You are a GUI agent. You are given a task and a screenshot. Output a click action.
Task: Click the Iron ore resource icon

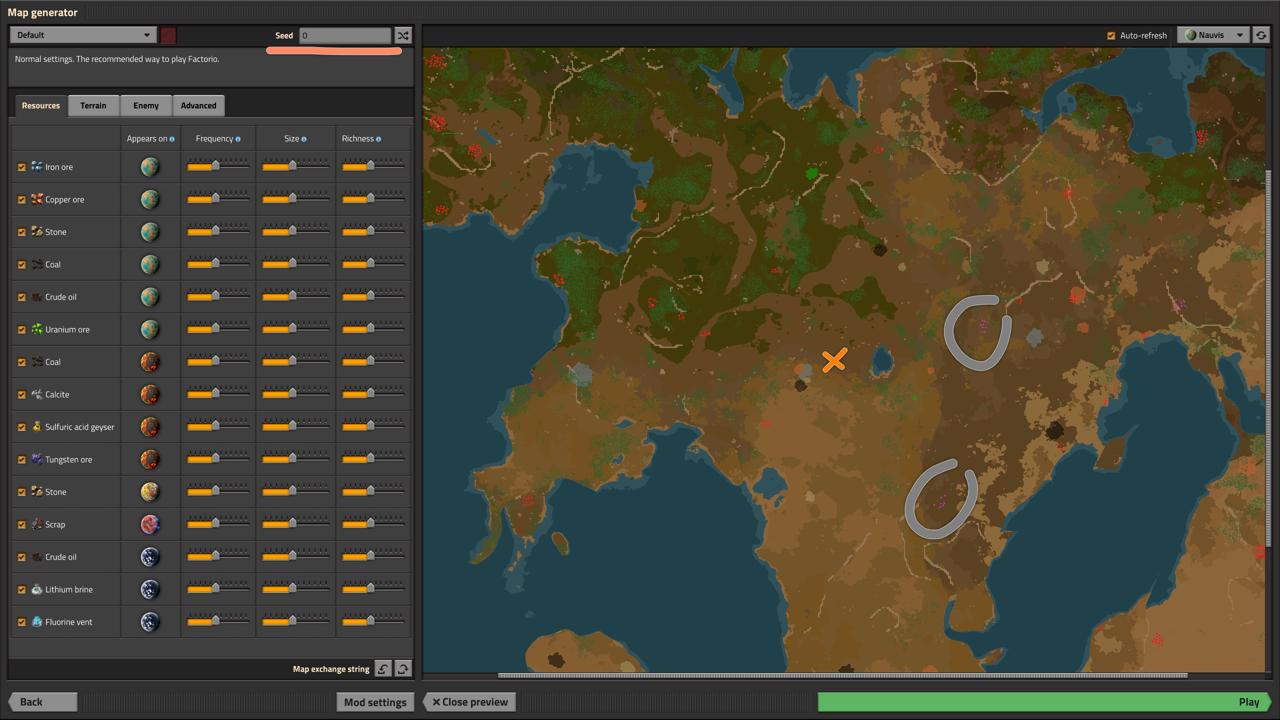point(36,166)
